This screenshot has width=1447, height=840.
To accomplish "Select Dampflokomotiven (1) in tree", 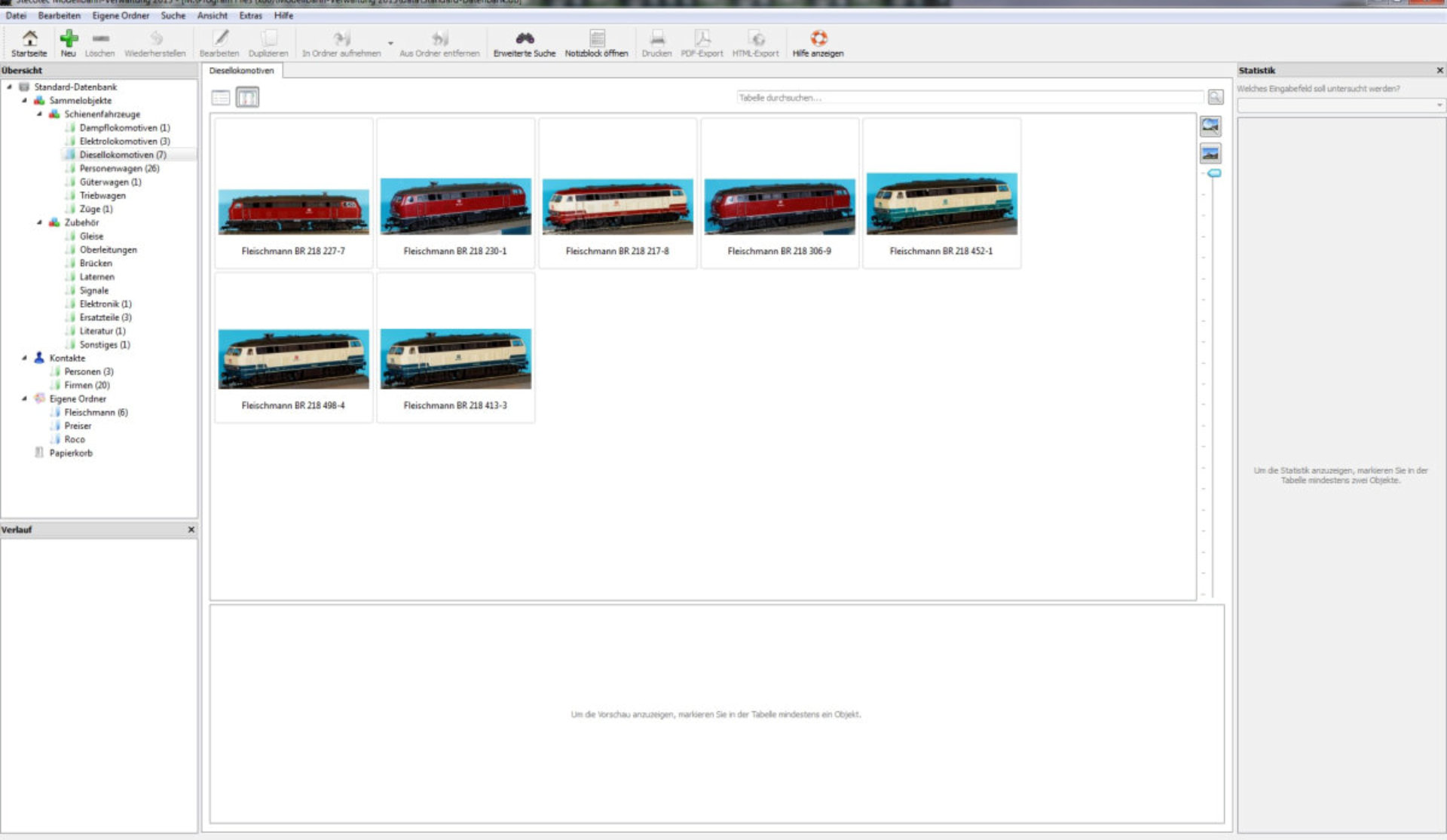I will coord(124,127).
